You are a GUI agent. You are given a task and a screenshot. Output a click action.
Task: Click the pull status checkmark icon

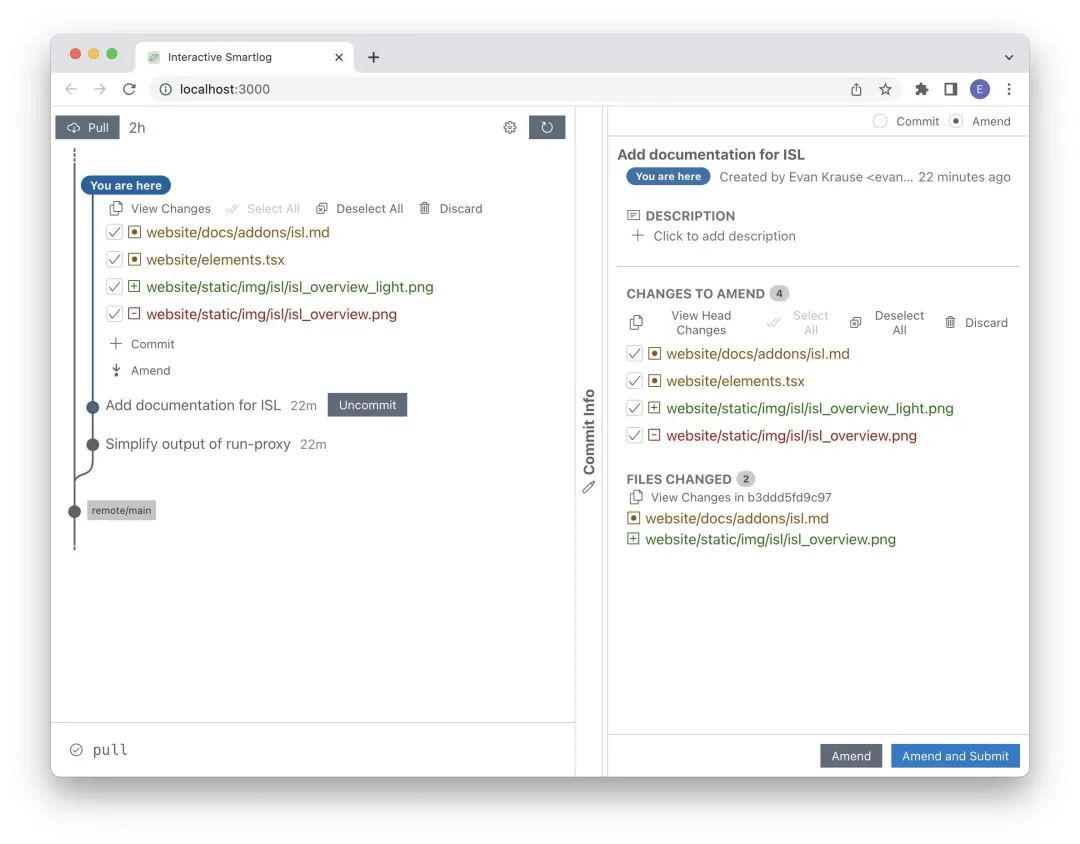tap(76, 750)
